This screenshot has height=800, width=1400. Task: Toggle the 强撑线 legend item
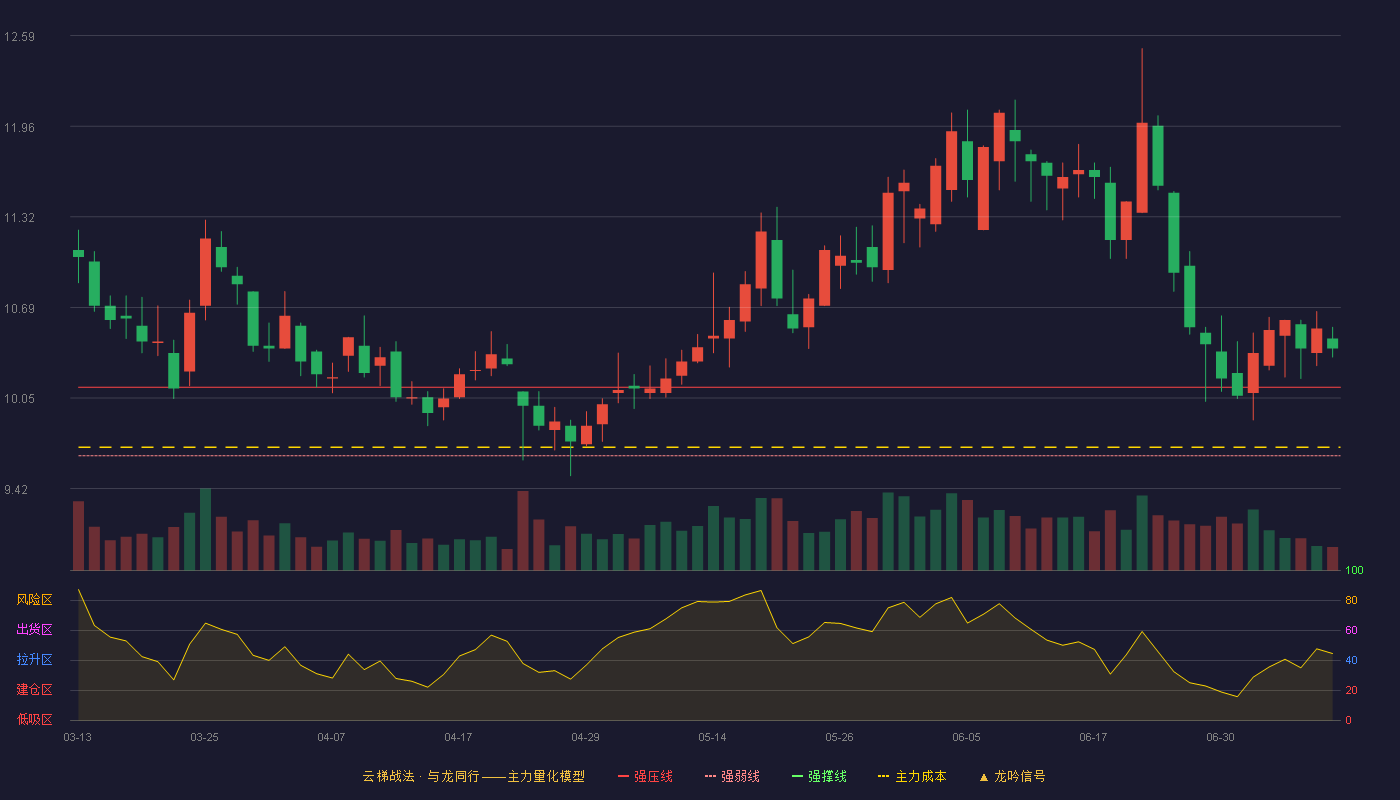819,776
